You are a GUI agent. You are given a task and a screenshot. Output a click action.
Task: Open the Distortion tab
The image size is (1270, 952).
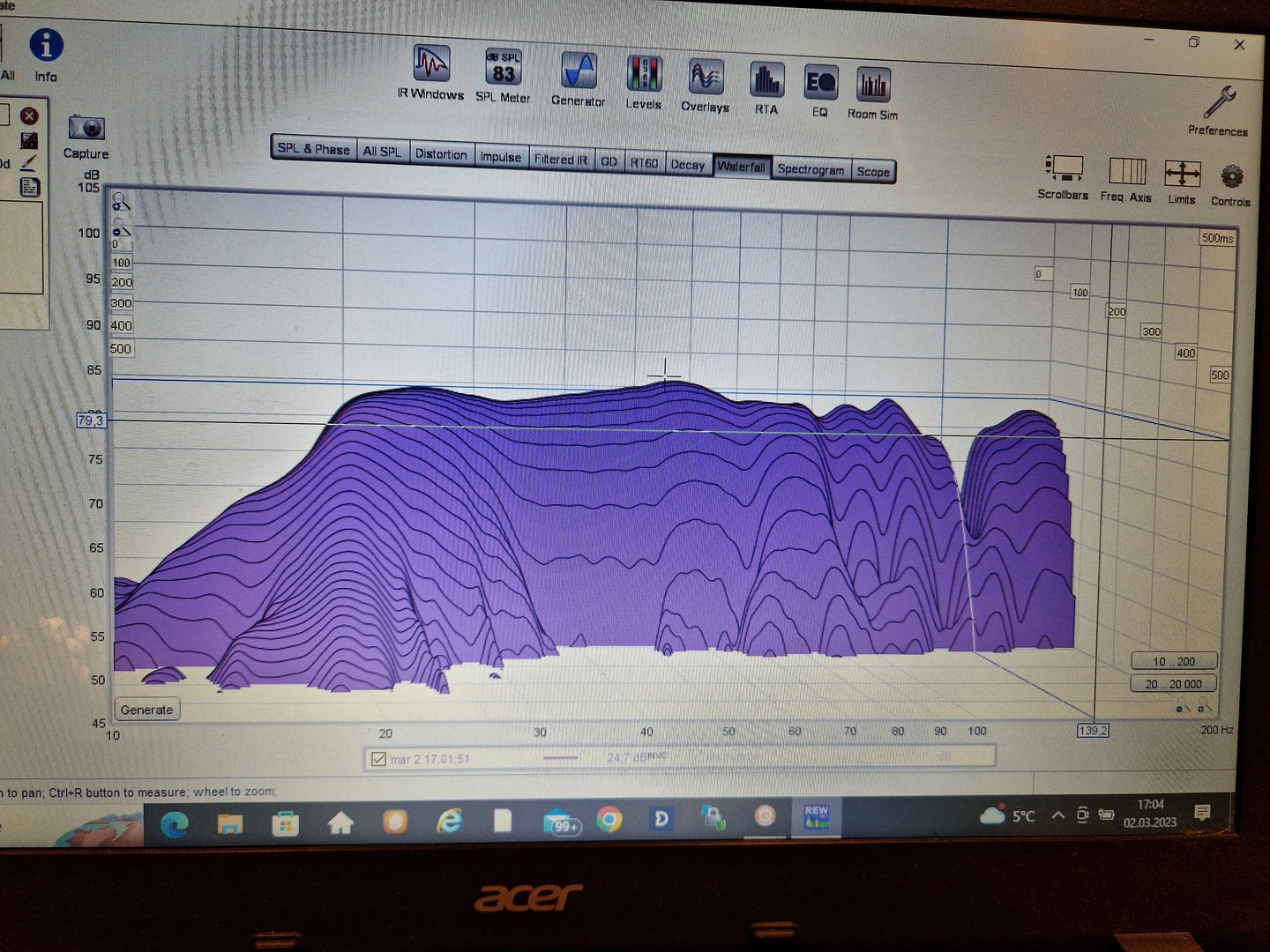[x=441, y=153]
